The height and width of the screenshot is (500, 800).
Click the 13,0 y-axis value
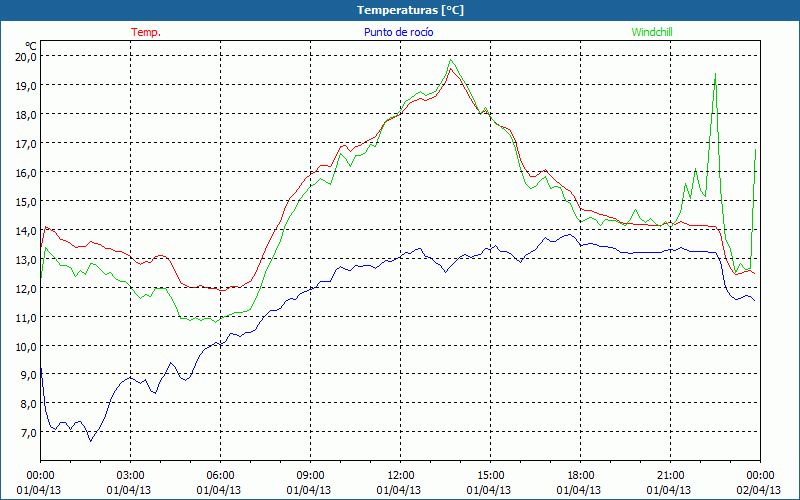[26, 260]
